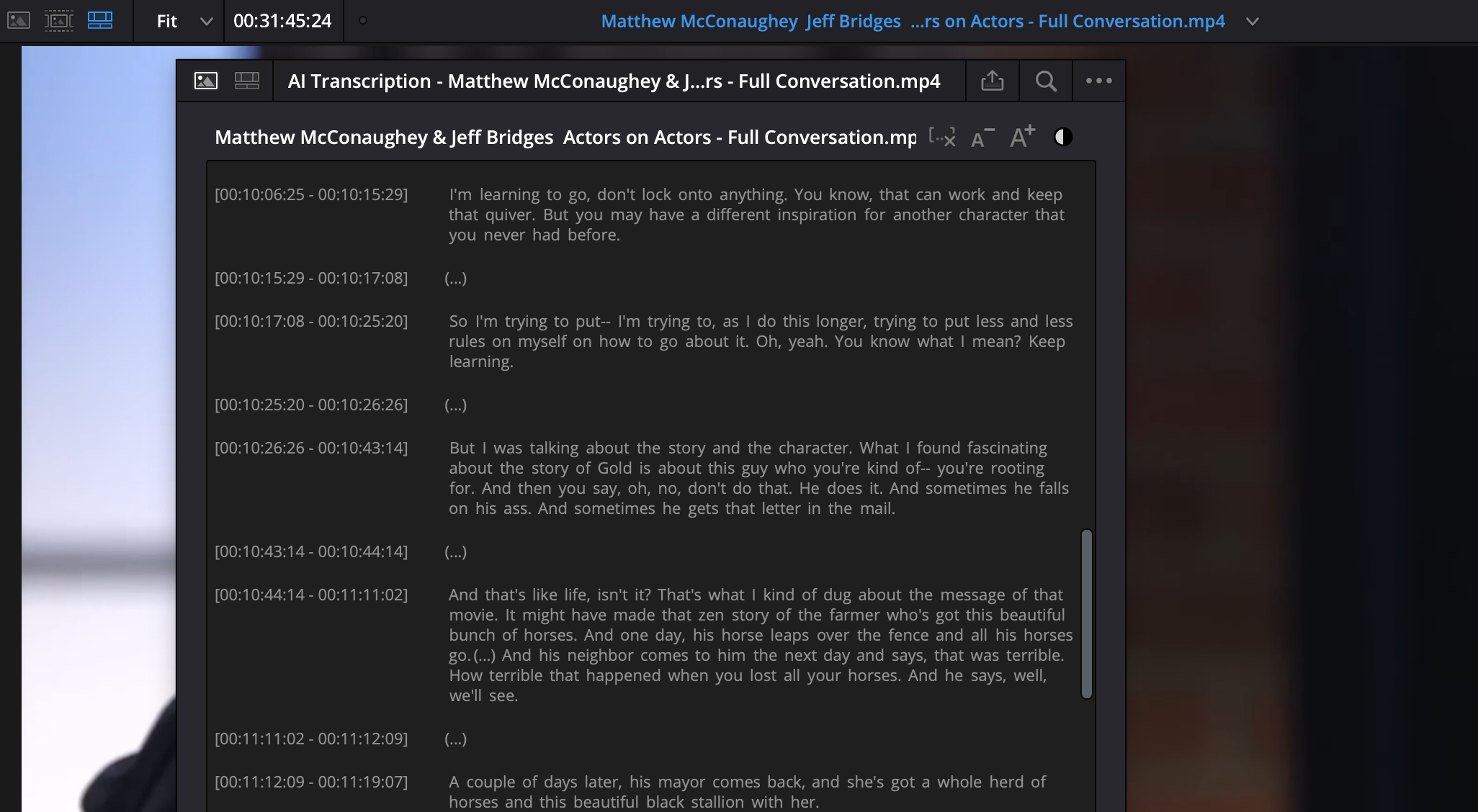Image resolution: width=1478 pixels, height=812 pixels.
Task: Click timestamp [00:10:06:25 - 00:10:15:29]
Action: pos(311,194)
